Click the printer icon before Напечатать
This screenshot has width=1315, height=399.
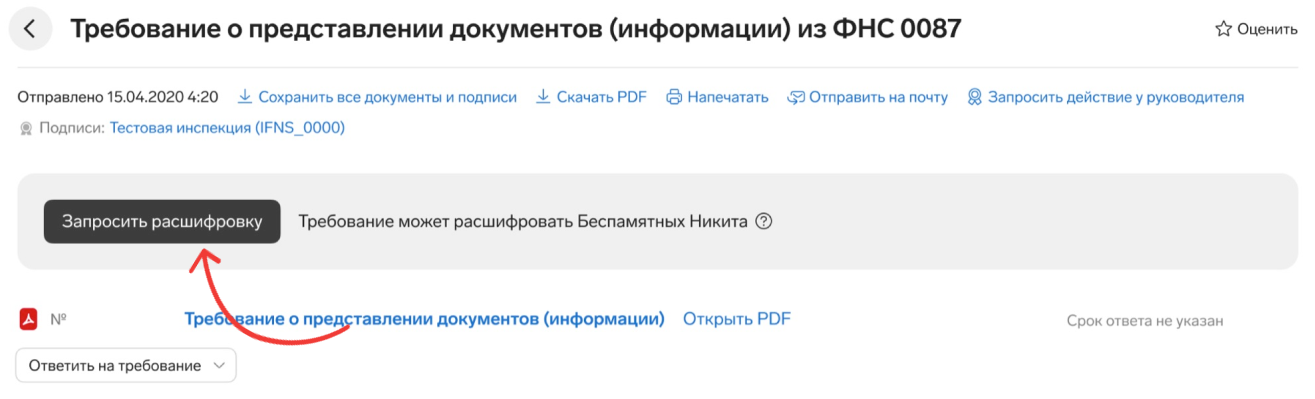click(x=674, y=97)
